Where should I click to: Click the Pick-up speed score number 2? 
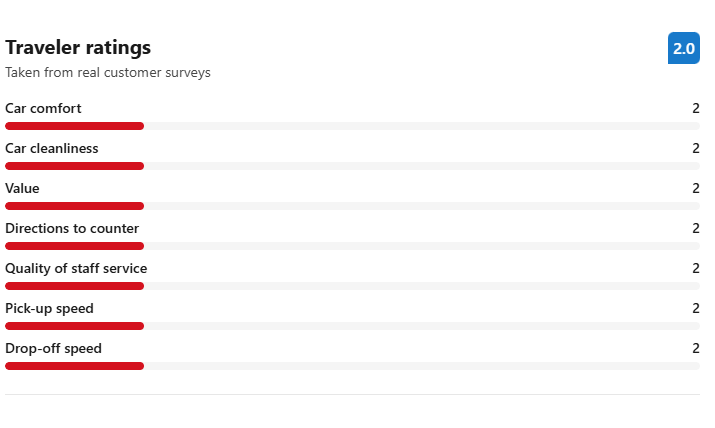pyautogui.click(x=695, y=308)
